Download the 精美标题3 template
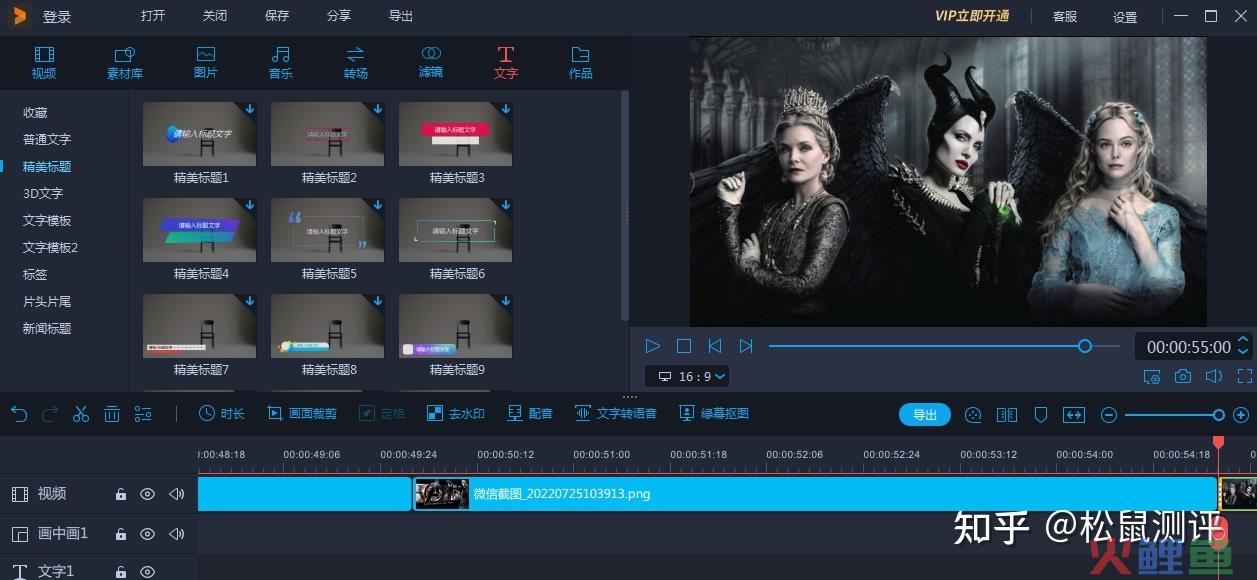This screenshot has width=1257, height=580. pyautogui.click(x=506, y=109)
